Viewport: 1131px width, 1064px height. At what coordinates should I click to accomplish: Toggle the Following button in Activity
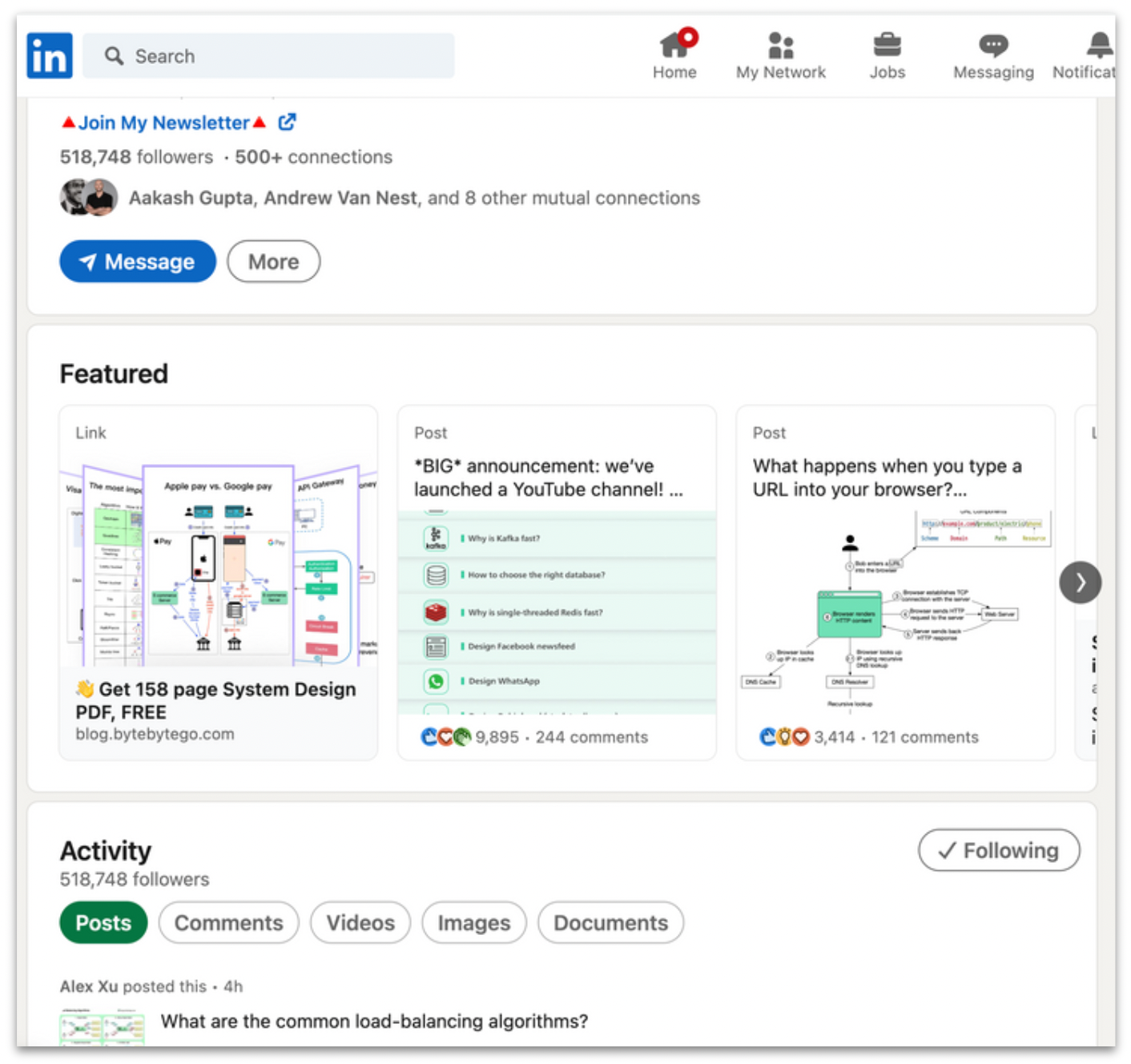click(999, 850)
